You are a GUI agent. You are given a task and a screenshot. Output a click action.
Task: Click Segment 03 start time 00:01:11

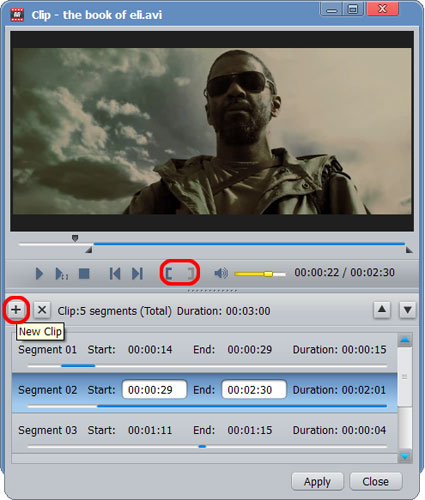click(x=150, y=430)
